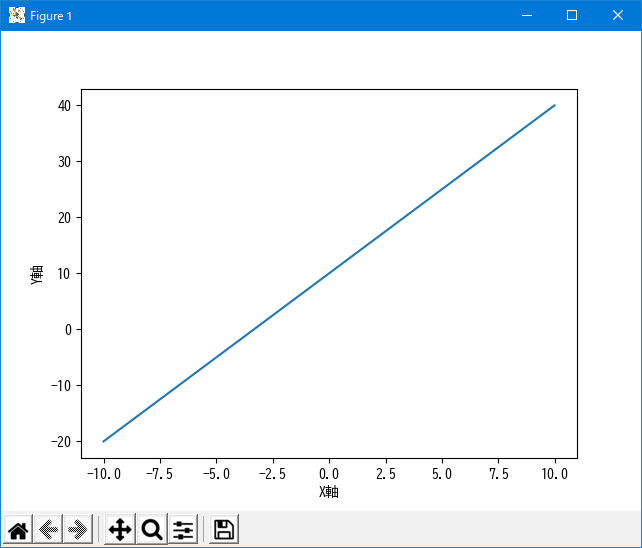Screen dimensions: 642x548
Task: Close the Figure 1 window
Action: tap(618, 16)
